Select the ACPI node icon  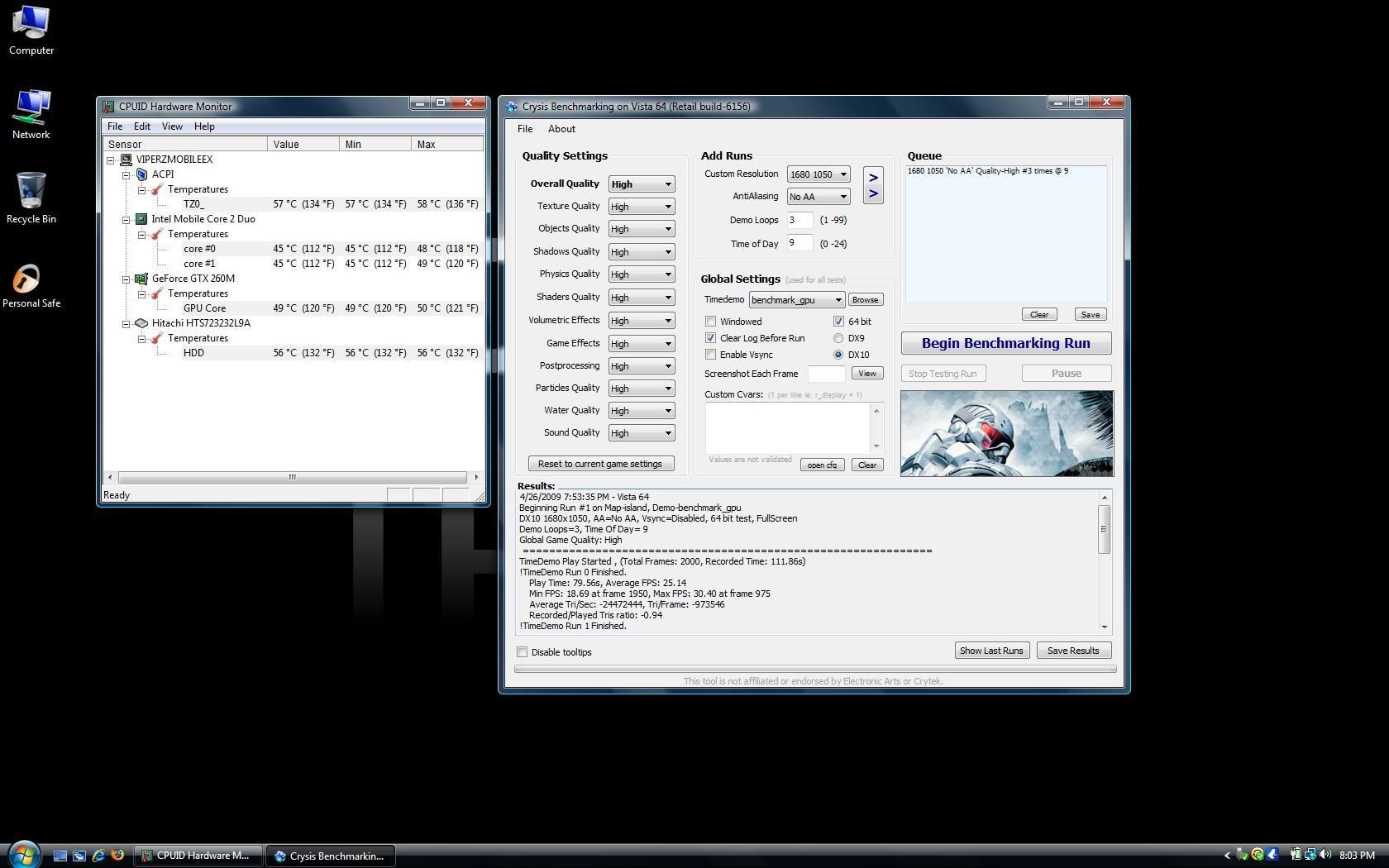click(x=141, y=174)
